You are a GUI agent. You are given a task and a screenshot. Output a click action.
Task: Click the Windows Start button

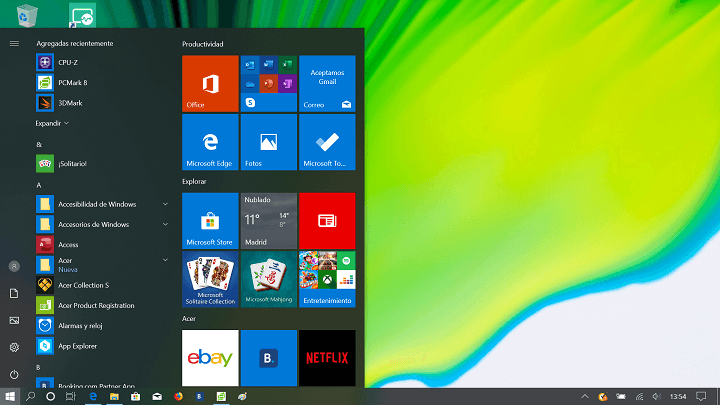10,396
